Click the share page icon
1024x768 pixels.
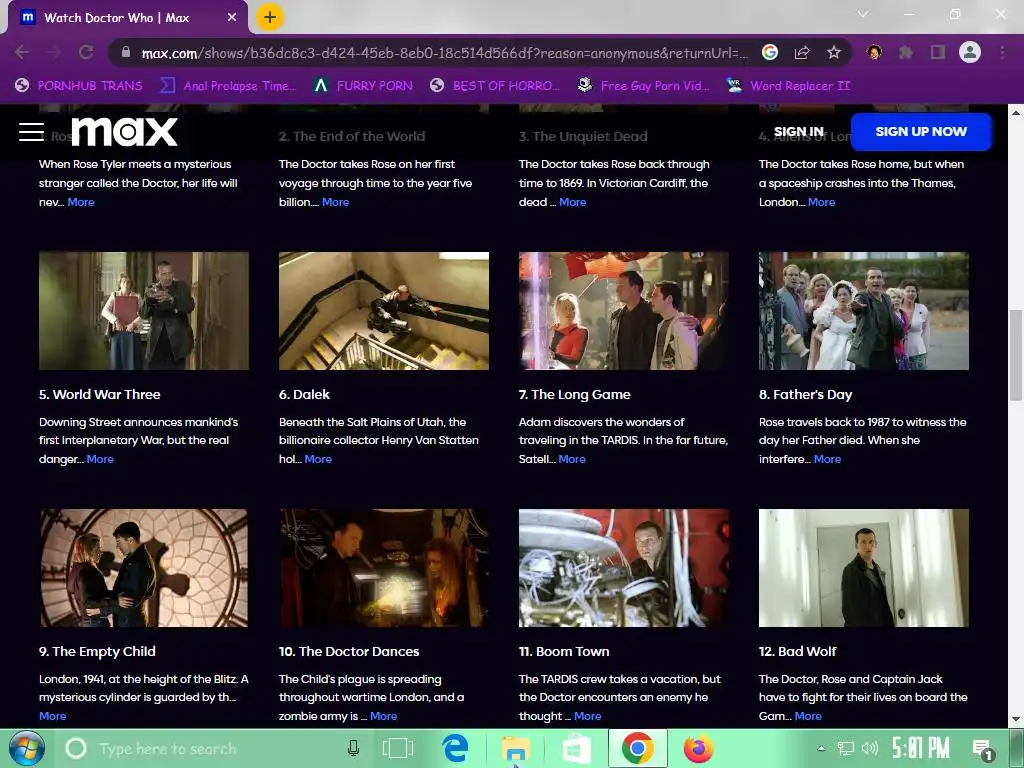pos(802,52)
